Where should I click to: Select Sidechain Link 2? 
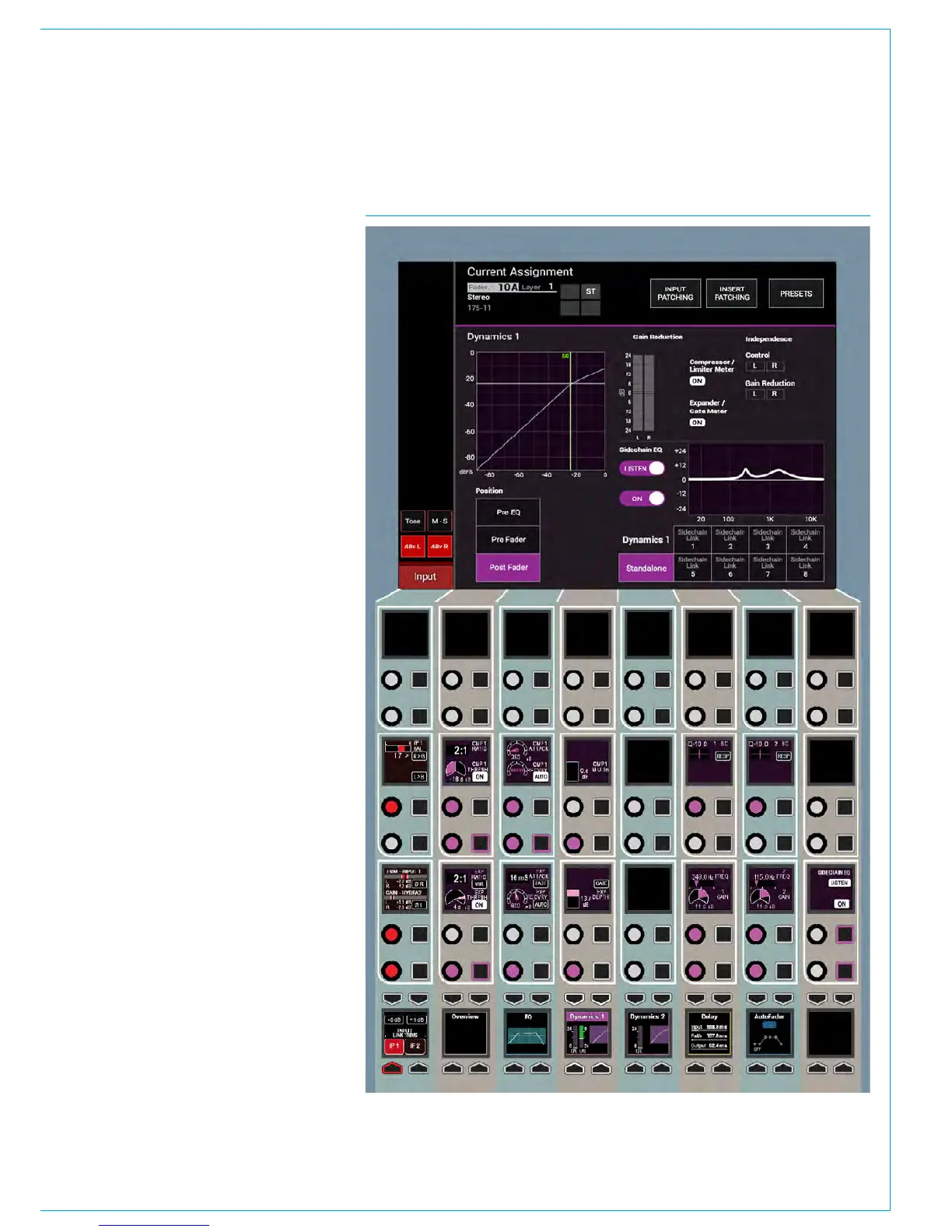pos(730,540)
